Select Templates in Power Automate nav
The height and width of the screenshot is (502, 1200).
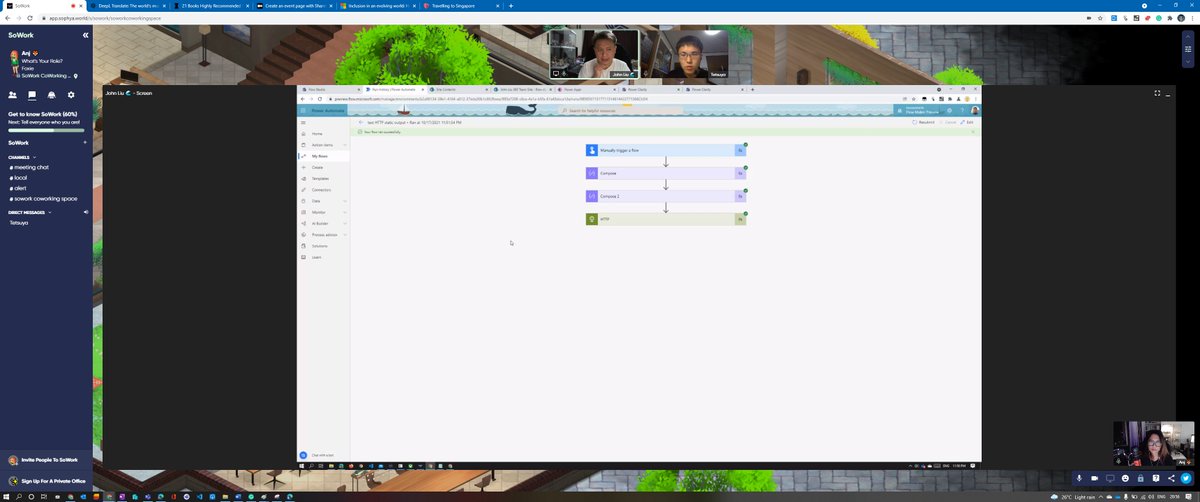pyautogui.click(x=324, y=178)
